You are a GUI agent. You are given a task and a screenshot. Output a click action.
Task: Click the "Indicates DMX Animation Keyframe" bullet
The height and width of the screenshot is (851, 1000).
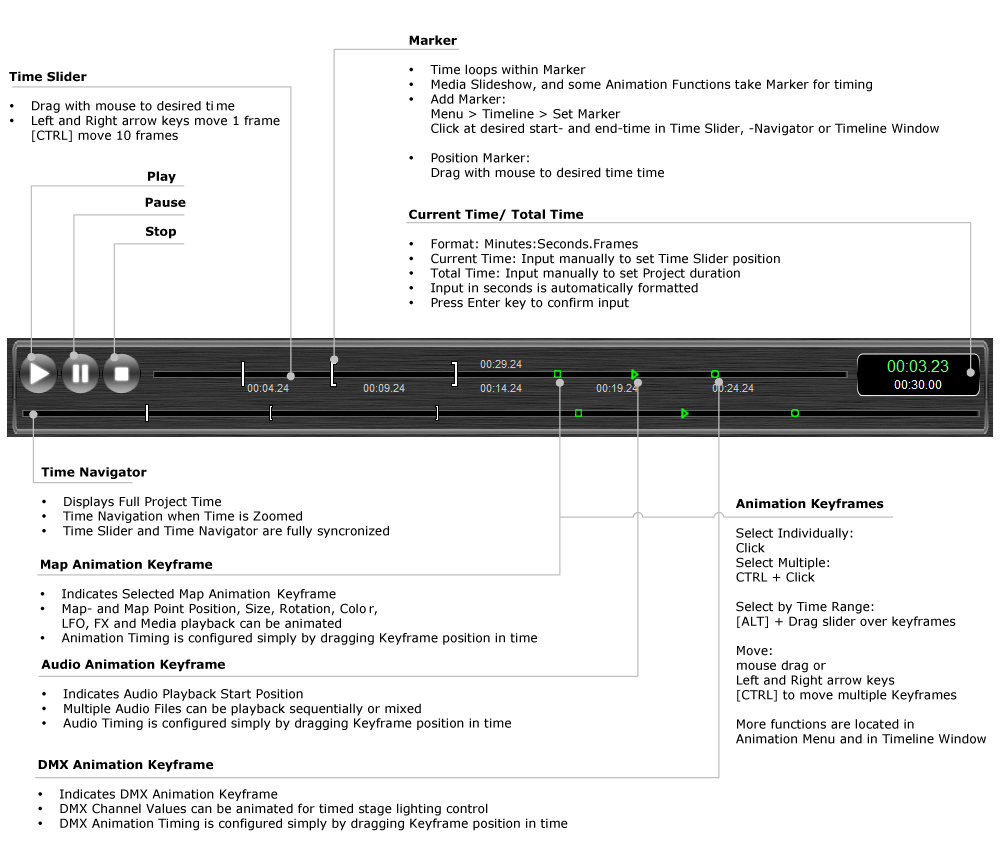(168, 794)
